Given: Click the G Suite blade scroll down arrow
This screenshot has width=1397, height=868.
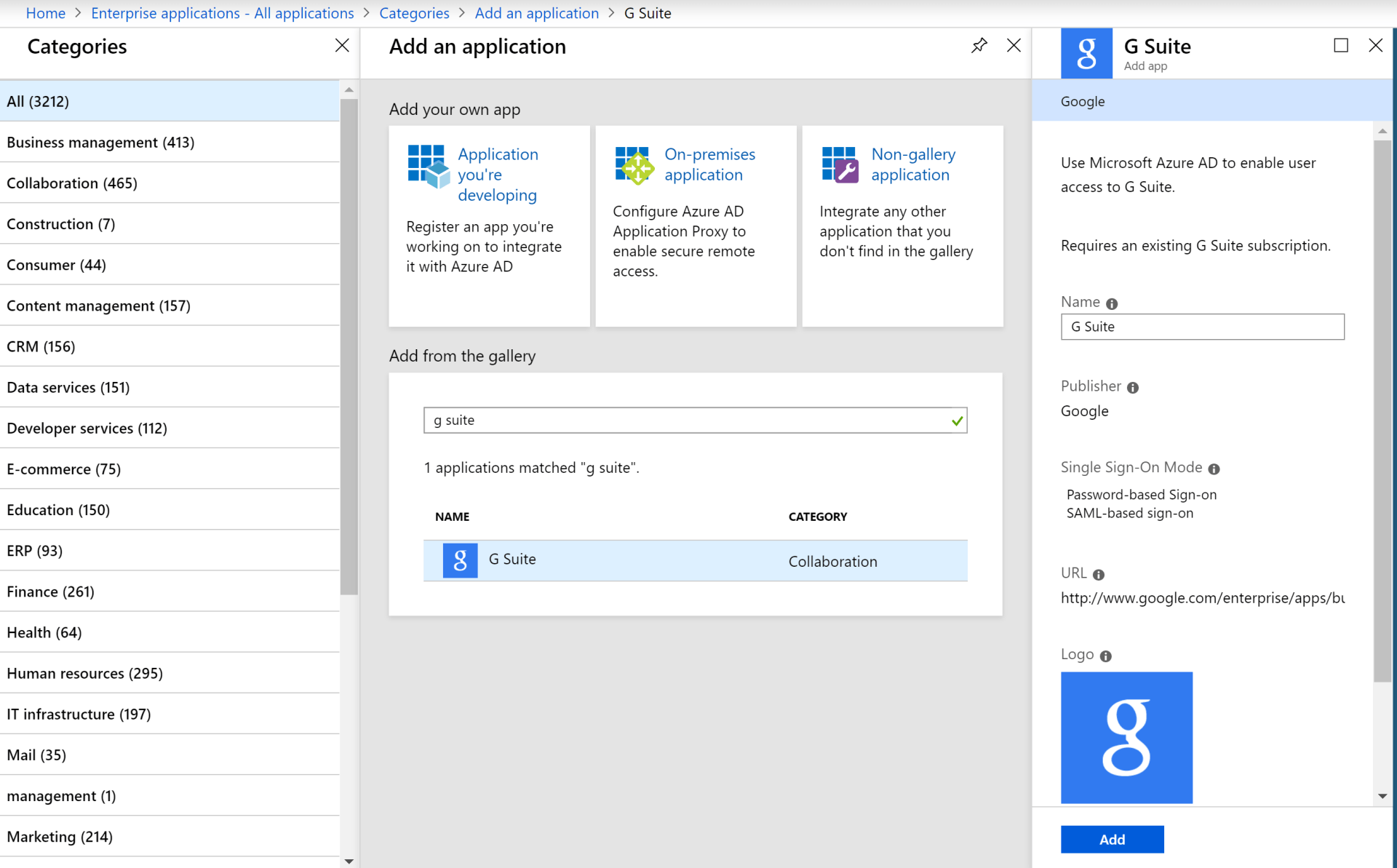Looking at the screenshot, I should (x=1382, y=796).
